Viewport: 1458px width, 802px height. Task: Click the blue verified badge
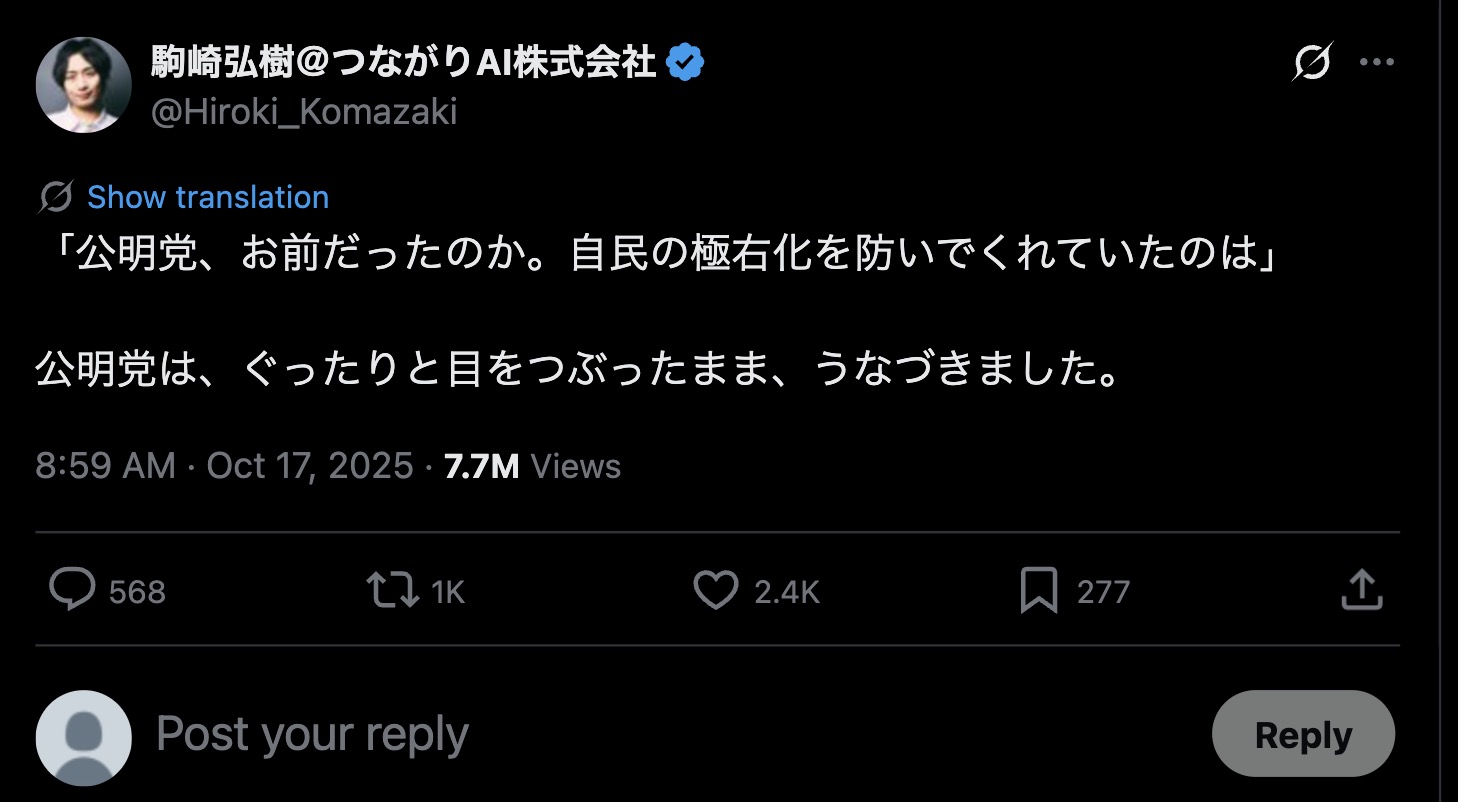pyautogui.click(x=685, y=64)
